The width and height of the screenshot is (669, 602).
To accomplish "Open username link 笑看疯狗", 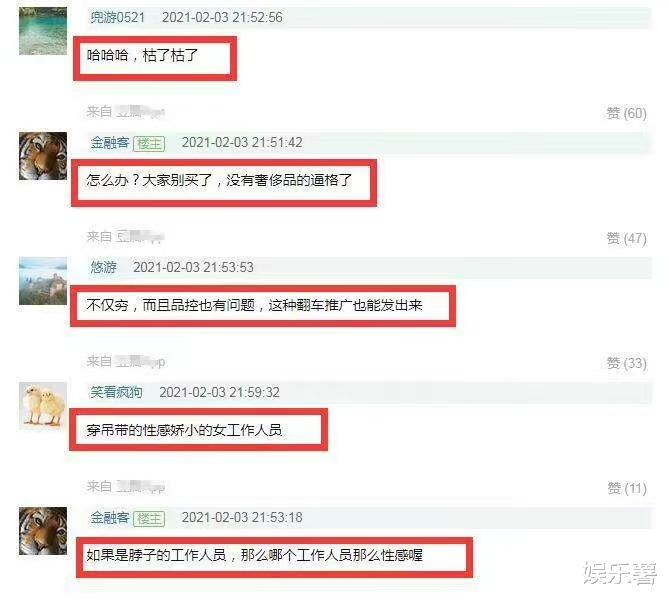I will point(116,392).
